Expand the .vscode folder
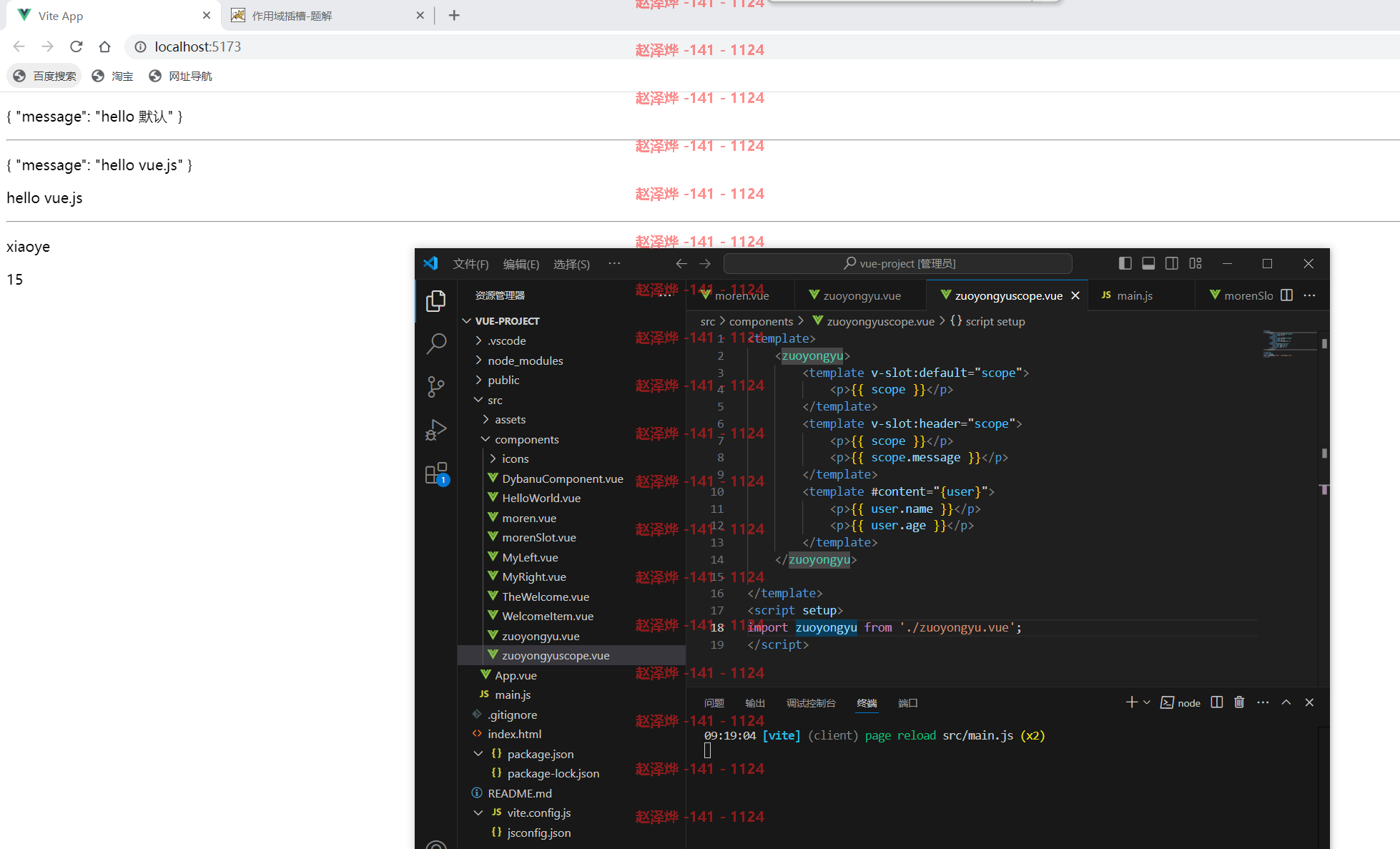Screen dimensions: 1400x849 [x=478, y=340]
